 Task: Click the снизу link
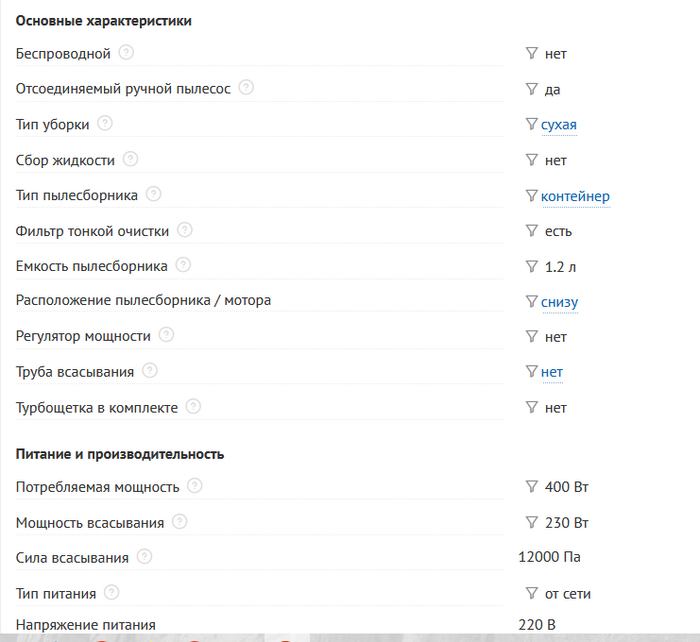559,302
